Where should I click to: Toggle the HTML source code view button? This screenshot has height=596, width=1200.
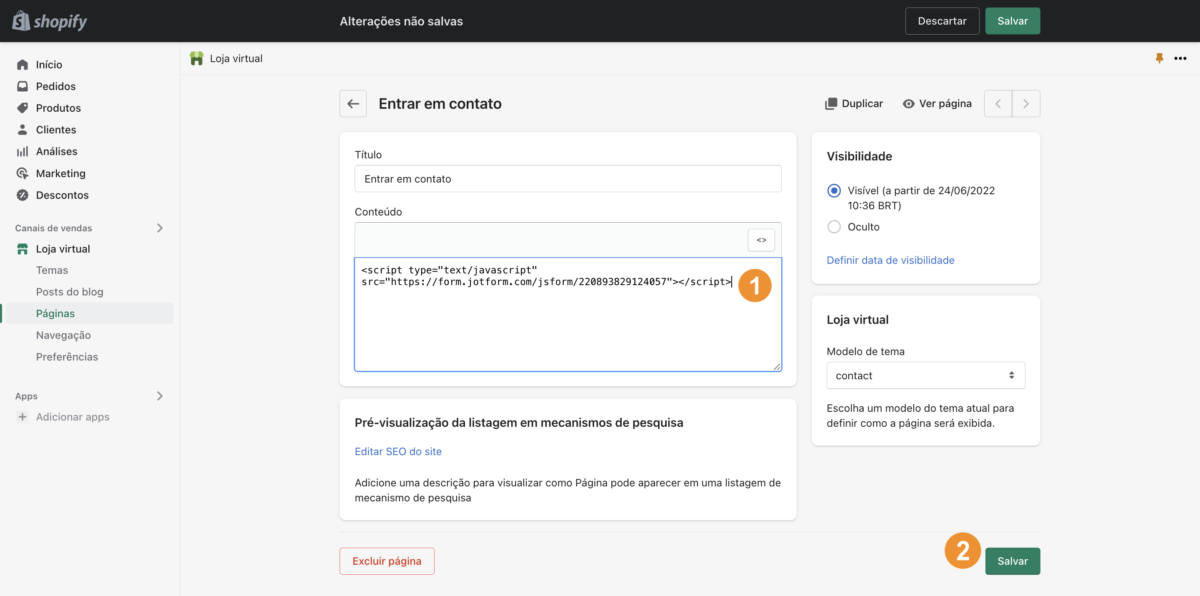tap(761, 240)
